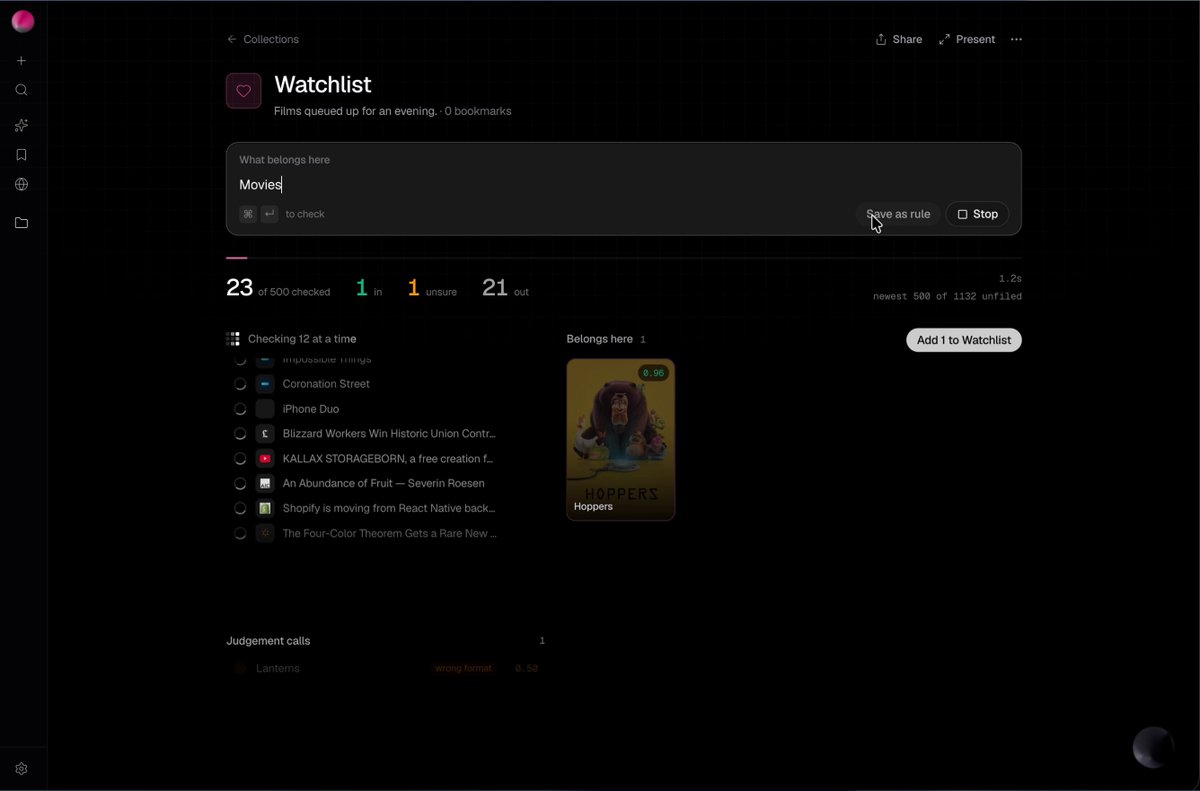Click Add 1 to Watchlist
The image size is (1200, 791).
click(x=964, y=340)
